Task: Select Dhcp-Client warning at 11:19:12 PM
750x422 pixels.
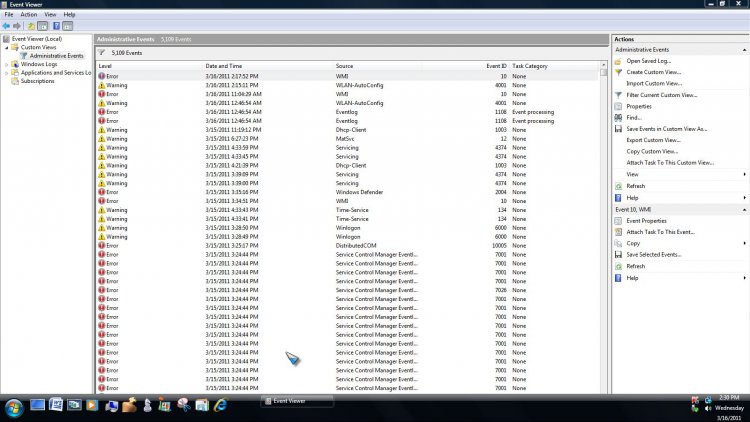Action: click(347, 130)
